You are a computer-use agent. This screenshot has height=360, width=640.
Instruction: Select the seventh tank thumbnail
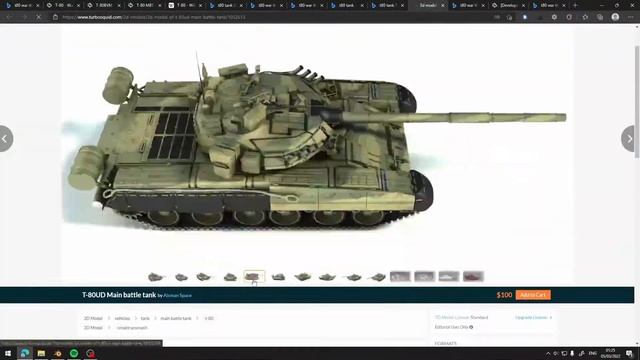tap(302, 277)
